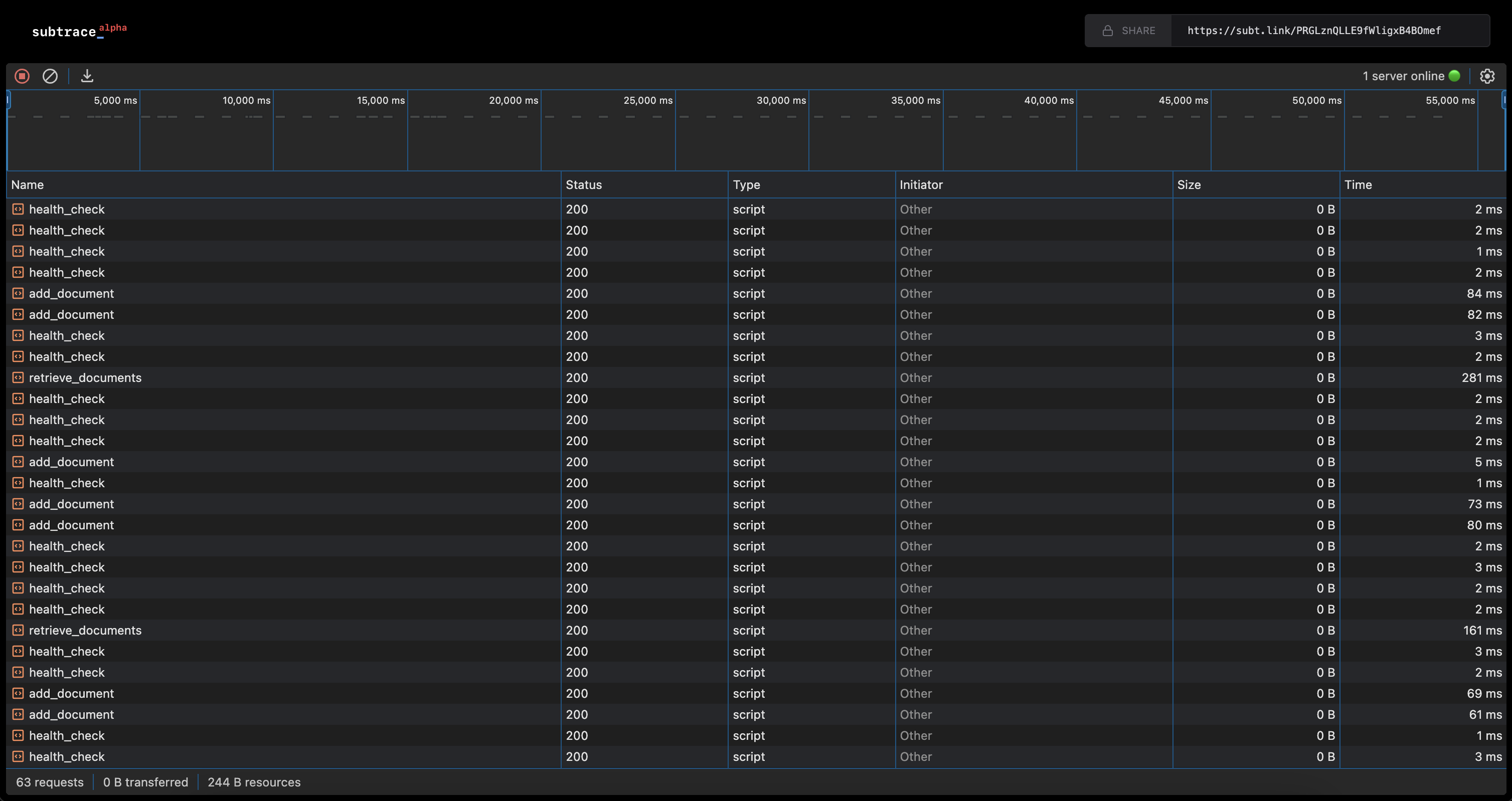The height and width of the screenshot is (801, 1512).
Task: Click the 'alpha' badge next to logo
Action: click(x=113, y=28)
